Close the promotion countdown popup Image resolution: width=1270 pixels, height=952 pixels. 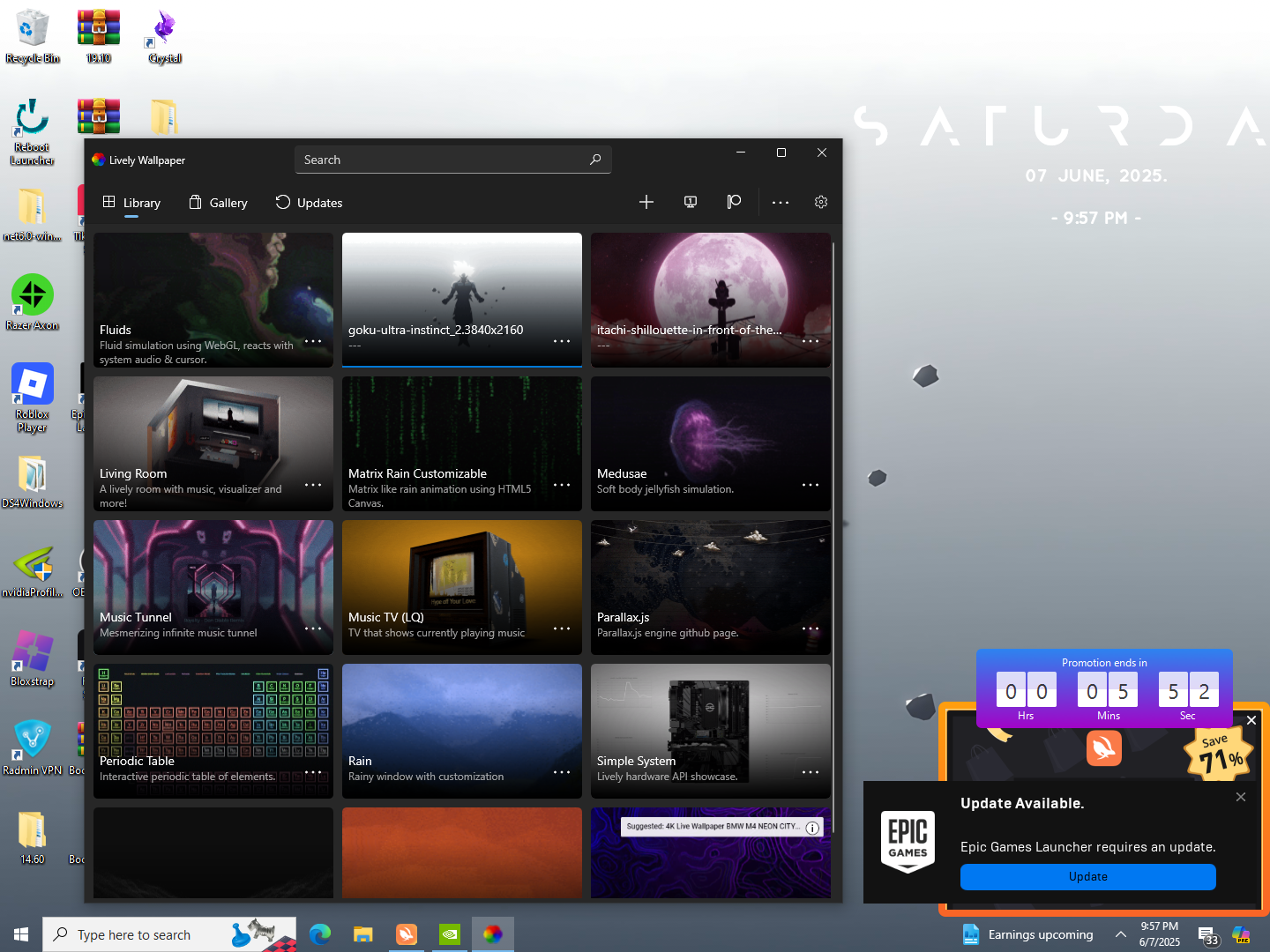[x=1251, y=720]
